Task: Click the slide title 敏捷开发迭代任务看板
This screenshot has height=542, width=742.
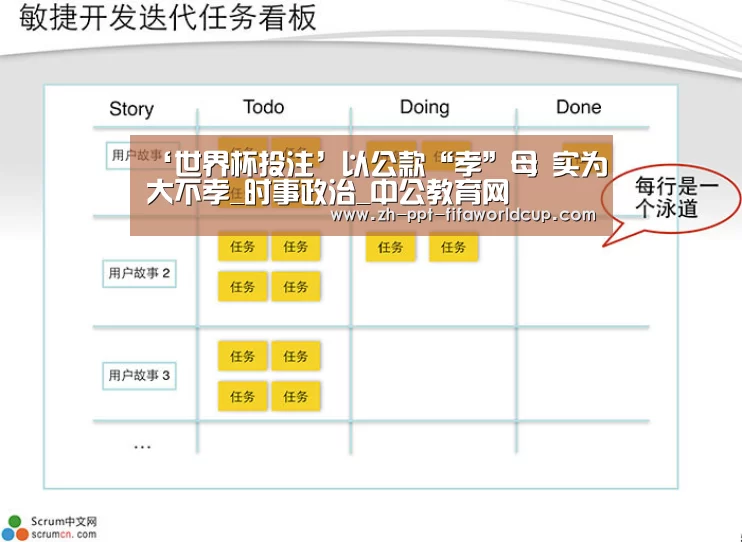Action: (168, 18)
